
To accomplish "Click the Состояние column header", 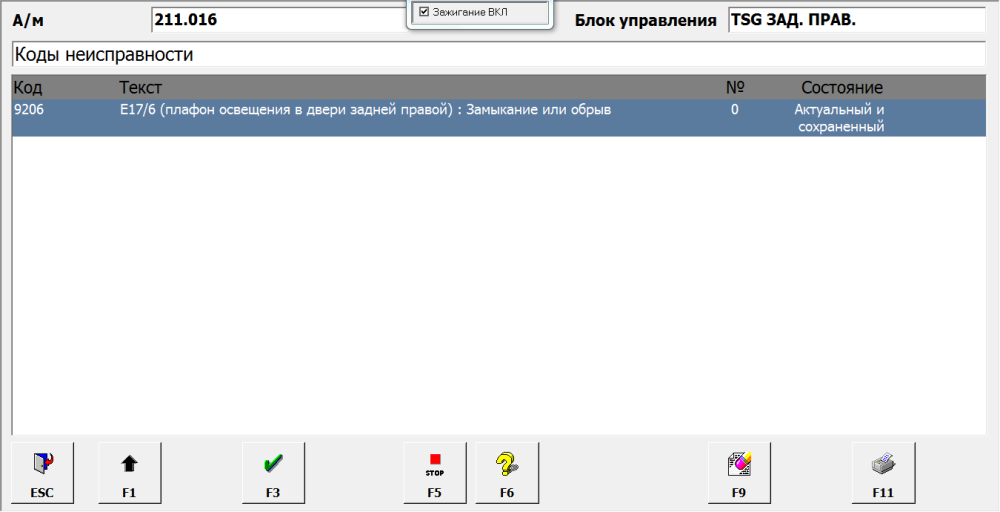I will coord(842,87).
